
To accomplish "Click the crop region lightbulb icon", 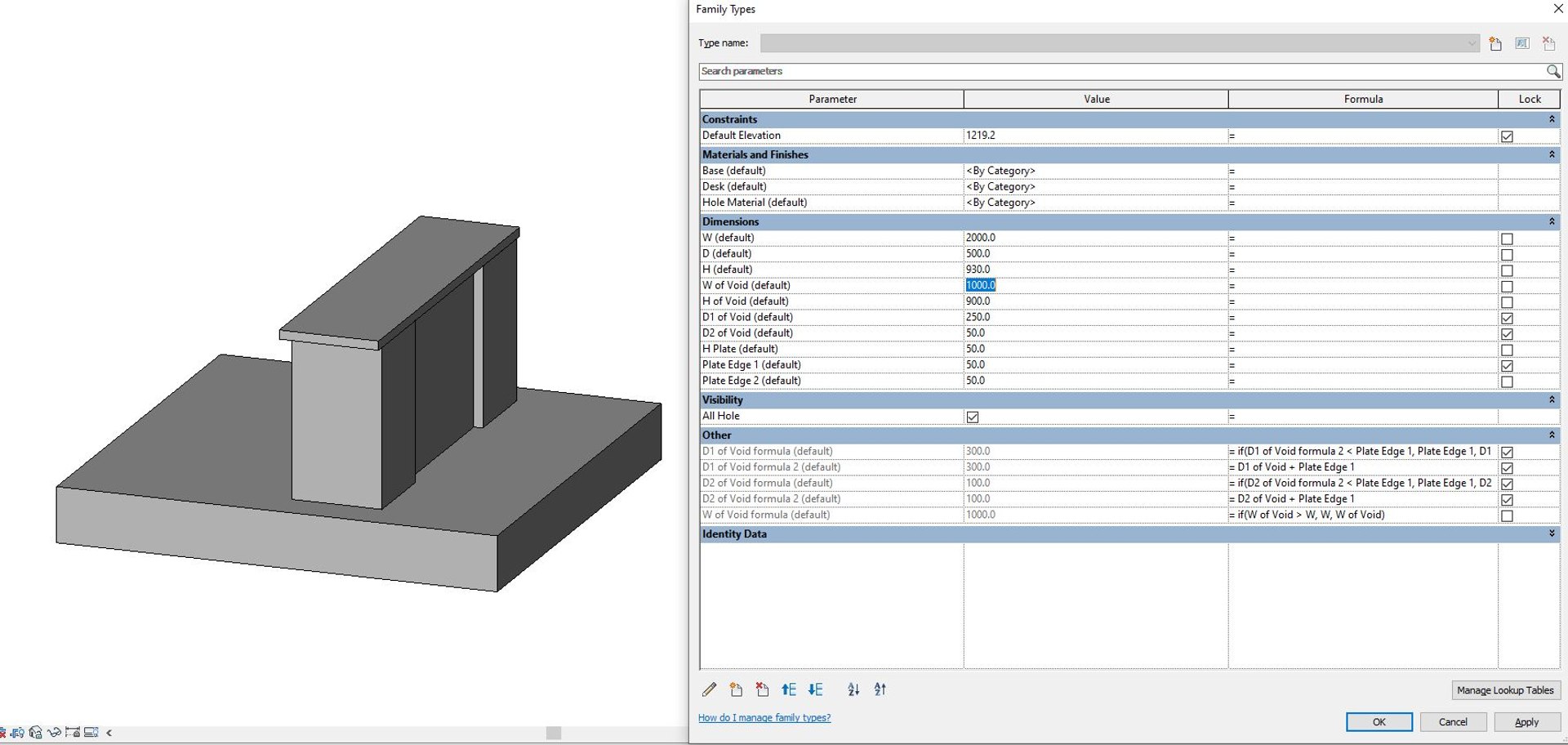I will [x=17, y=732].
